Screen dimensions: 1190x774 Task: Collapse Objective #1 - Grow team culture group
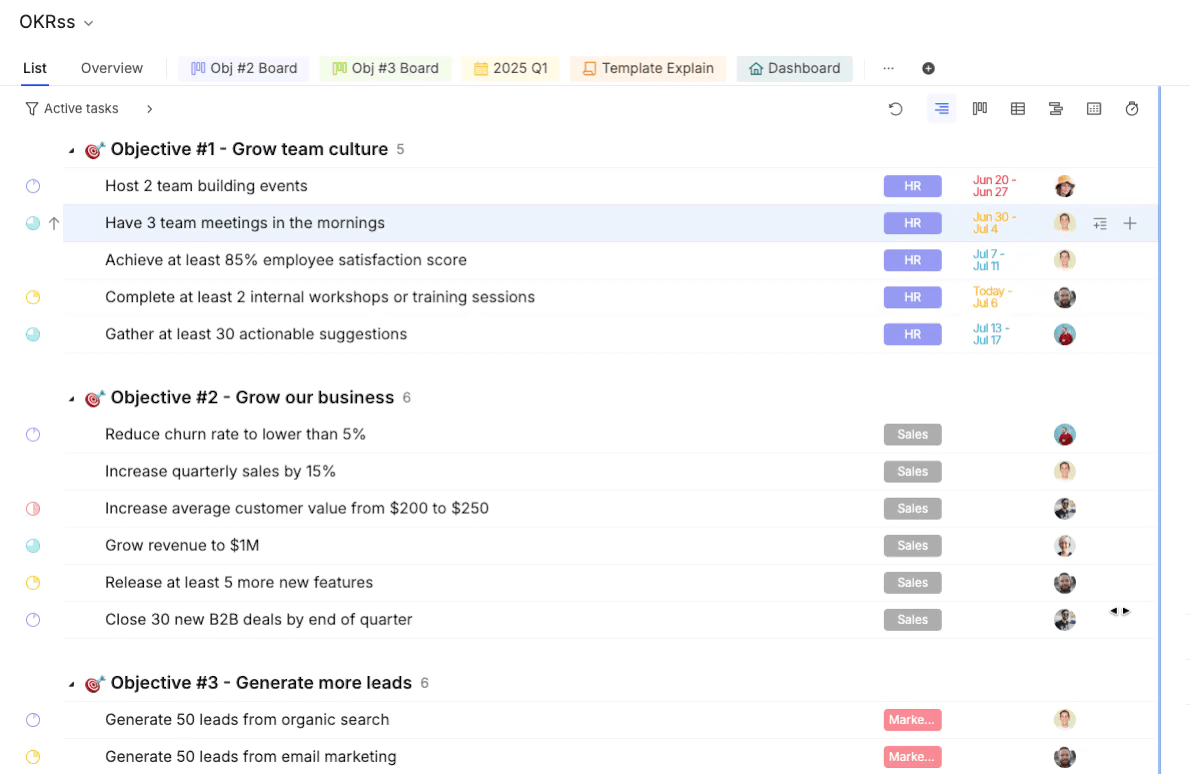pyautogui.click(x=71, y=150)
